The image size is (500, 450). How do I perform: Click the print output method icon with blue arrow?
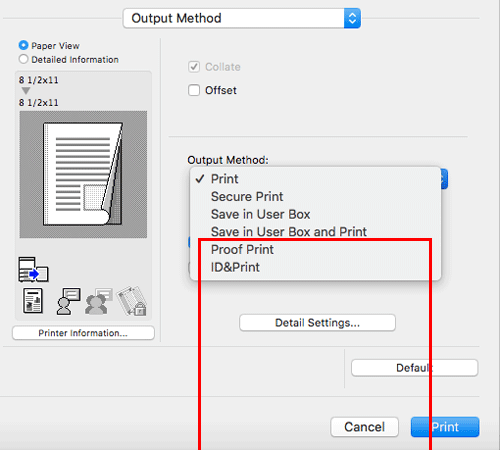33,269
